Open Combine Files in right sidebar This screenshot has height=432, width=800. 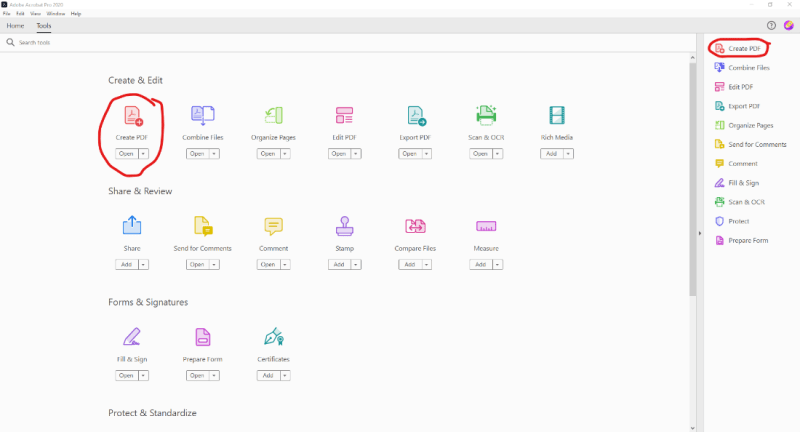point(742,67)
